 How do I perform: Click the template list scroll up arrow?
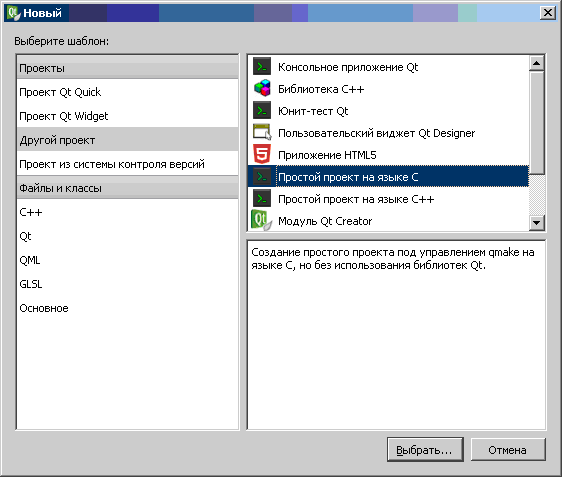tap(537, 63)
